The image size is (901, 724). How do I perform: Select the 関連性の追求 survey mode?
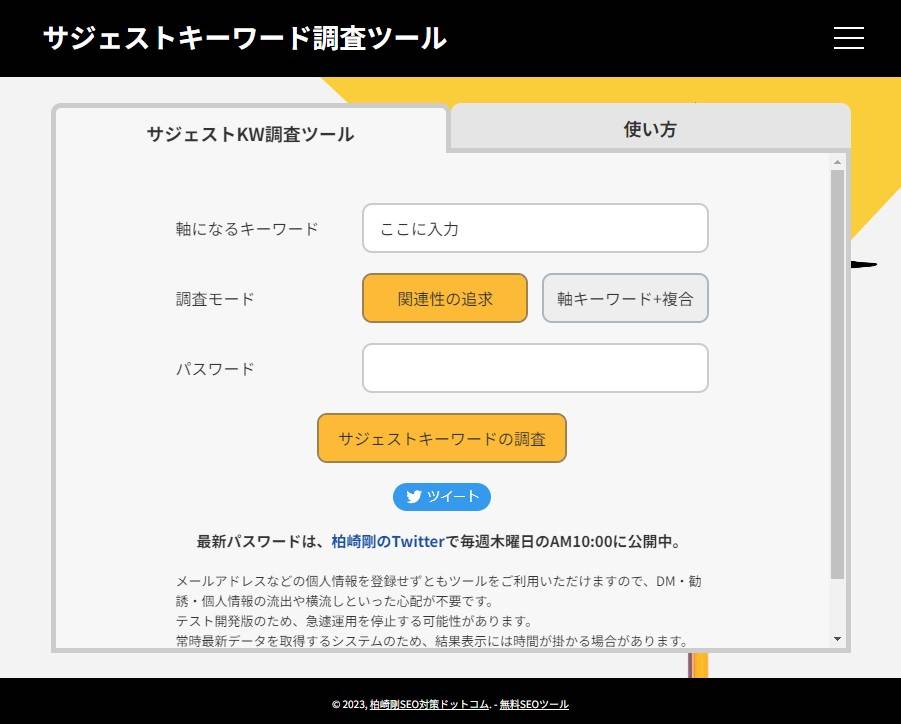click(445, 298)
